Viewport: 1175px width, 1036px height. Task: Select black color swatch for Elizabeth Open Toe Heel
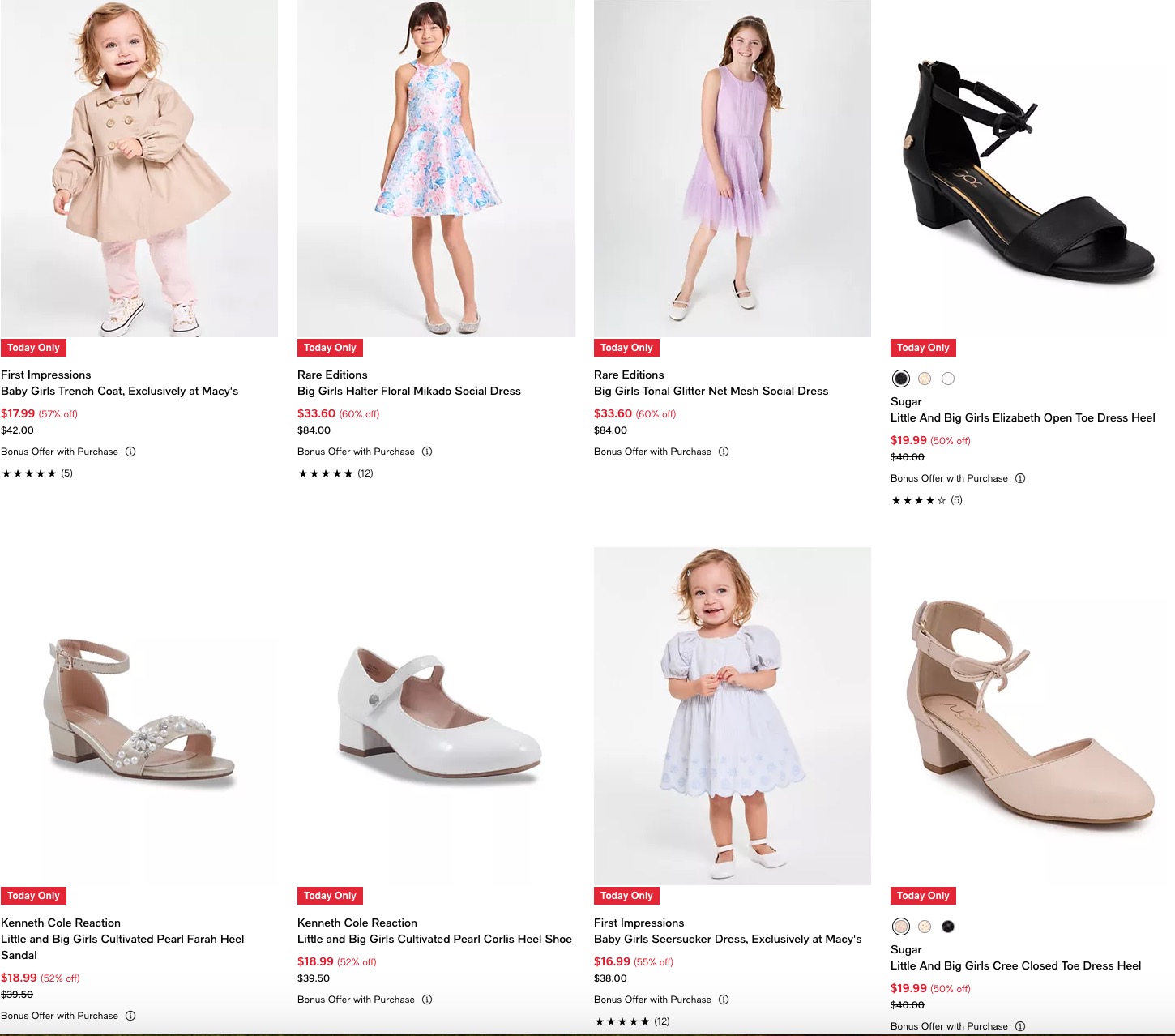coord(901,379)
